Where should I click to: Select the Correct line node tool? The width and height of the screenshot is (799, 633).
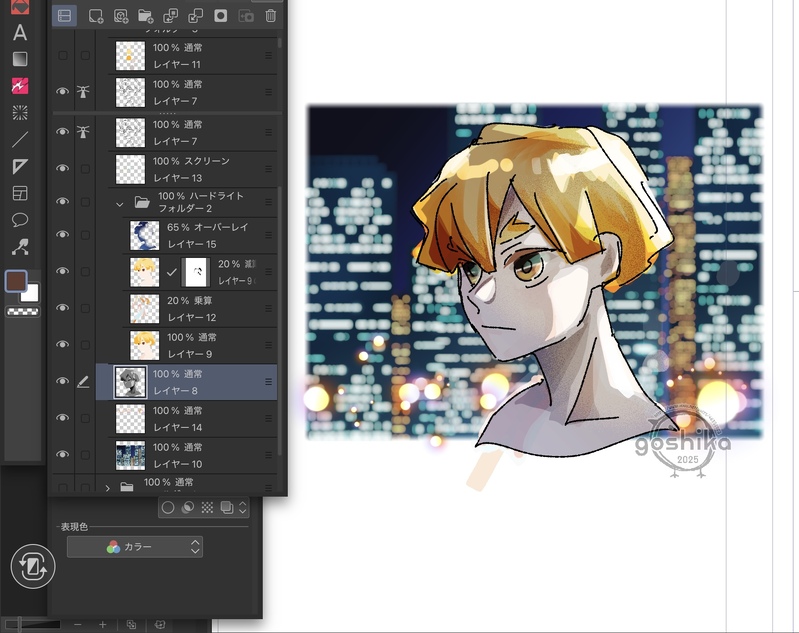pyautogui.click(x=20, y=247)
